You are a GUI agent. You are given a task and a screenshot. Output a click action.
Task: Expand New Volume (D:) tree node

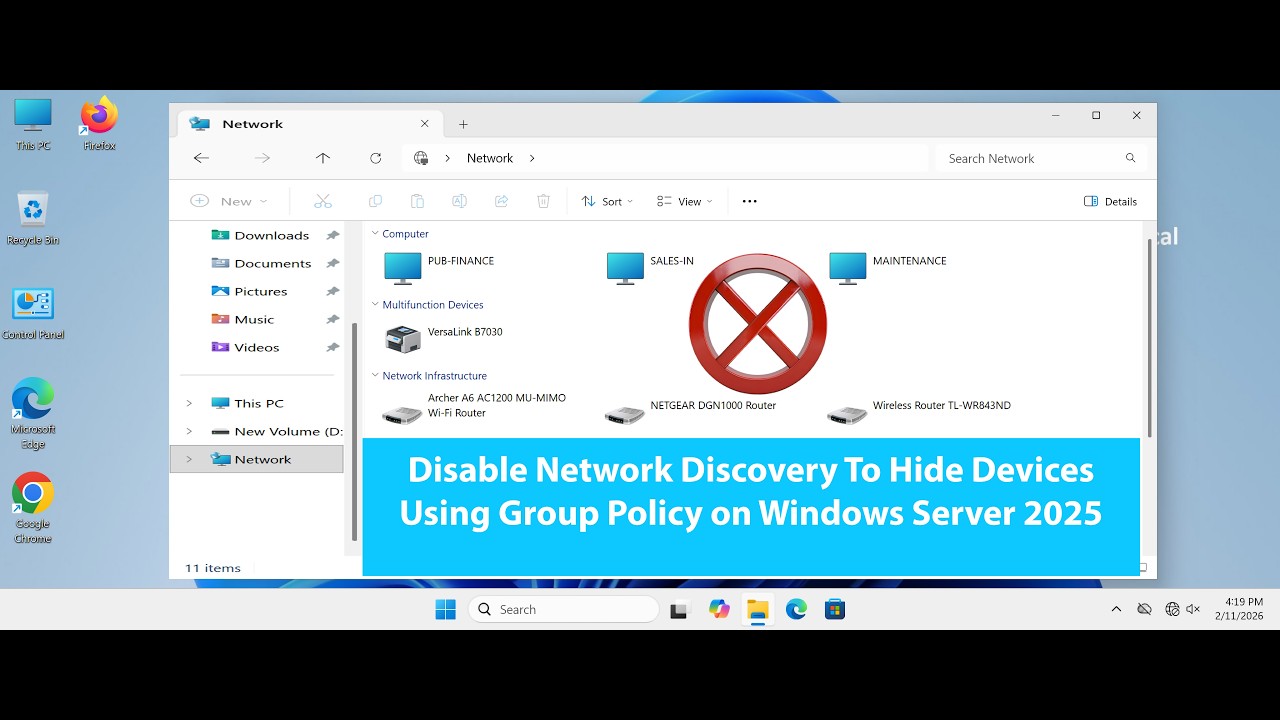[x=189, y=432]
